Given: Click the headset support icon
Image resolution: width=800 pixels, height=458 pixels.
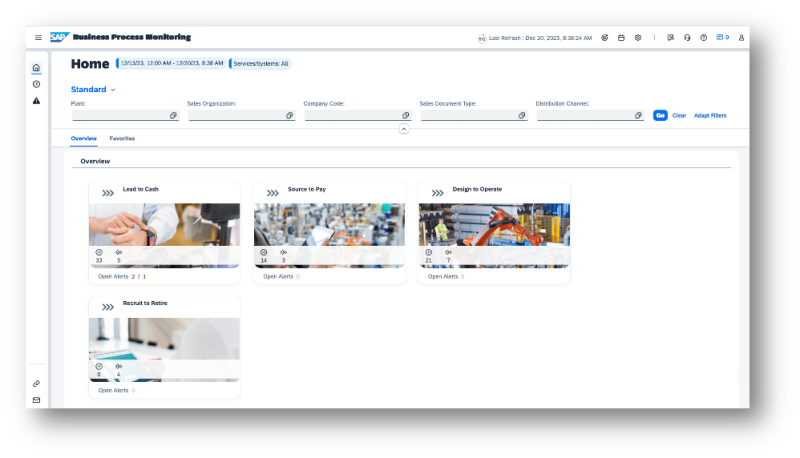Looking at the screenshot, I should [x=687, y=37].
